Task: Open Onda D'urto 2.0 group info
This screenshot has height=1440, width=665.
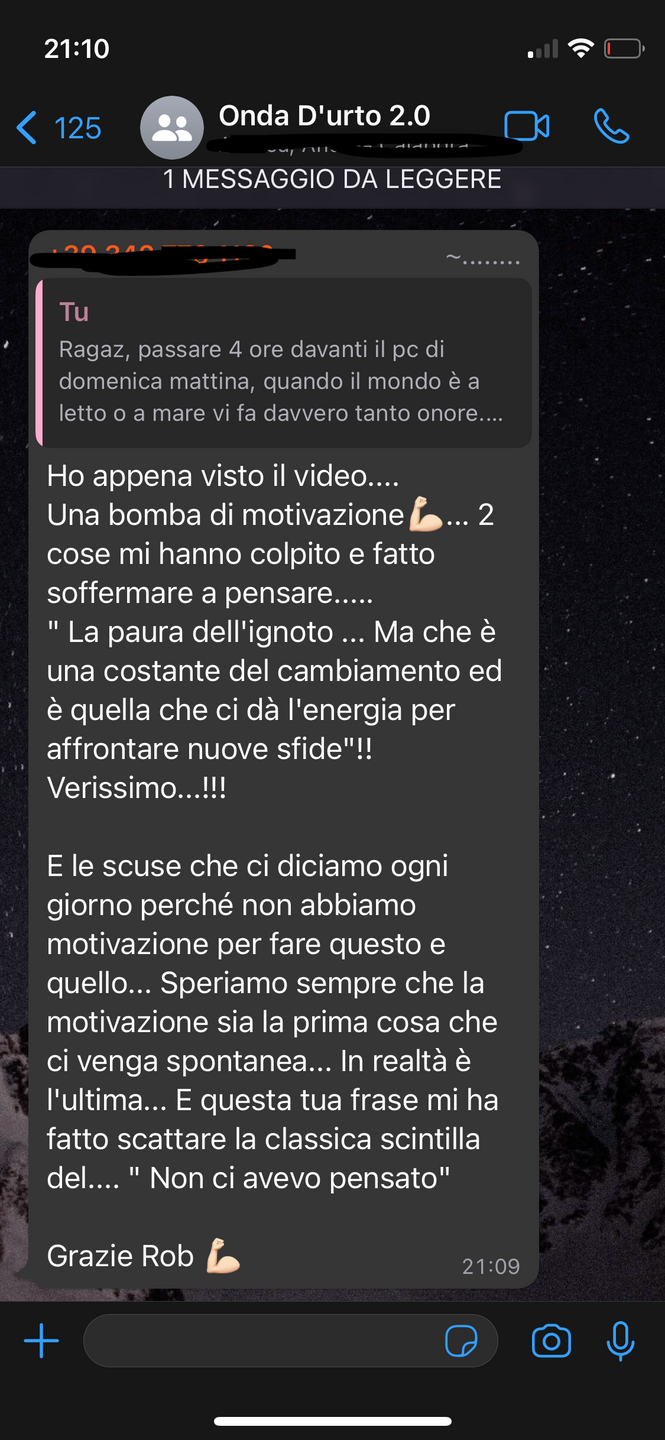Action: (325, 115)
